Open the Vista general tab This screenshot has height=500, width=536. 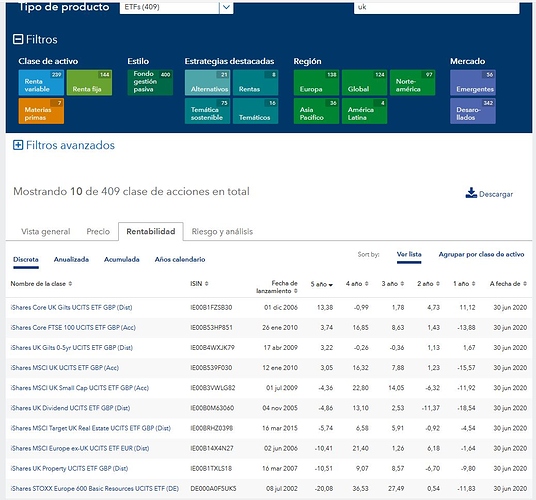pos(45,232)
